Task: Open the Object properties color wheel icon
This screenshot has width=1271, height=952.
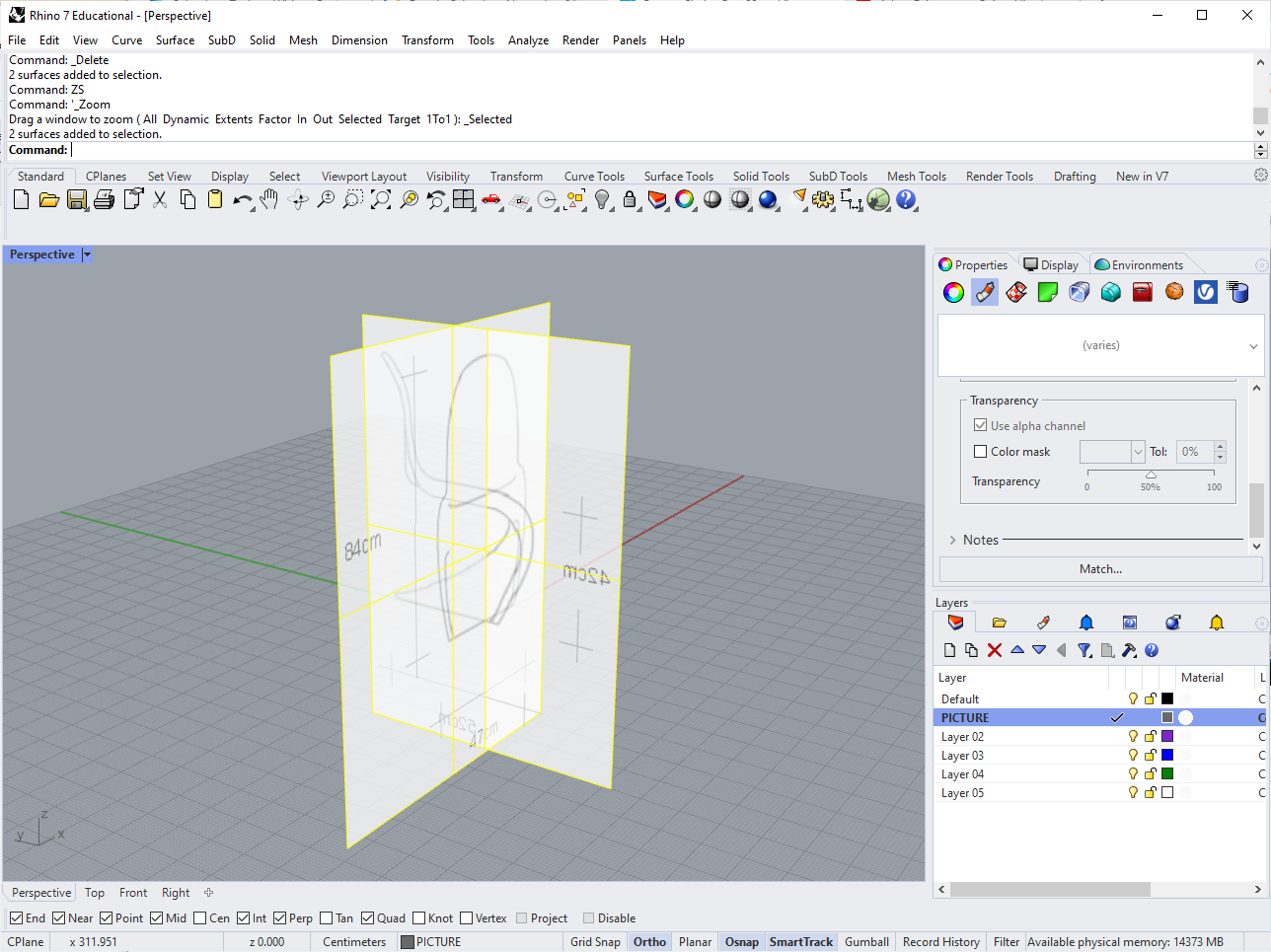Action: click(x=953, y=292)
